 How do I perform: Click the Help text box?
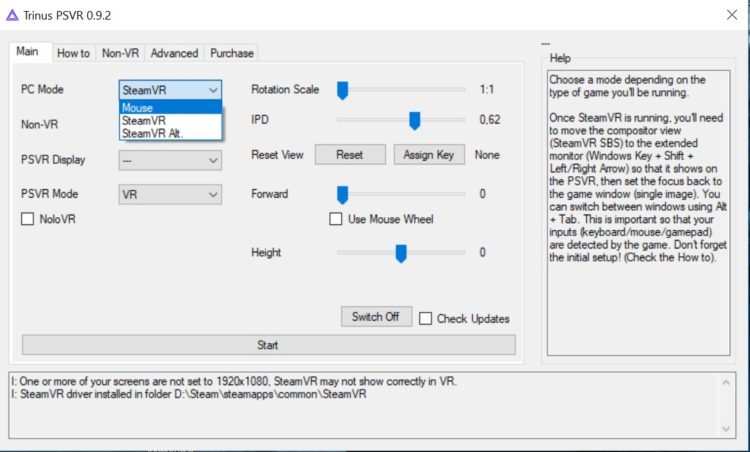[639, 213]
